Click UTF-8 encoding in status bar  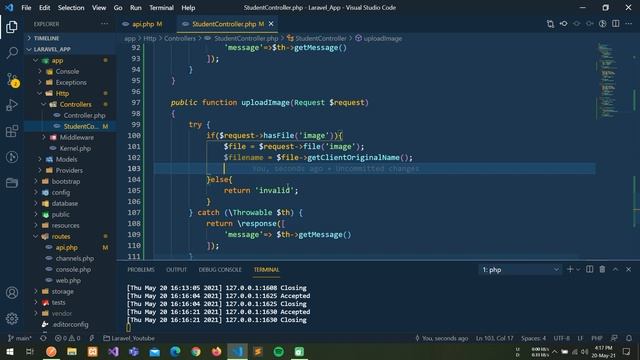(561, 338)
